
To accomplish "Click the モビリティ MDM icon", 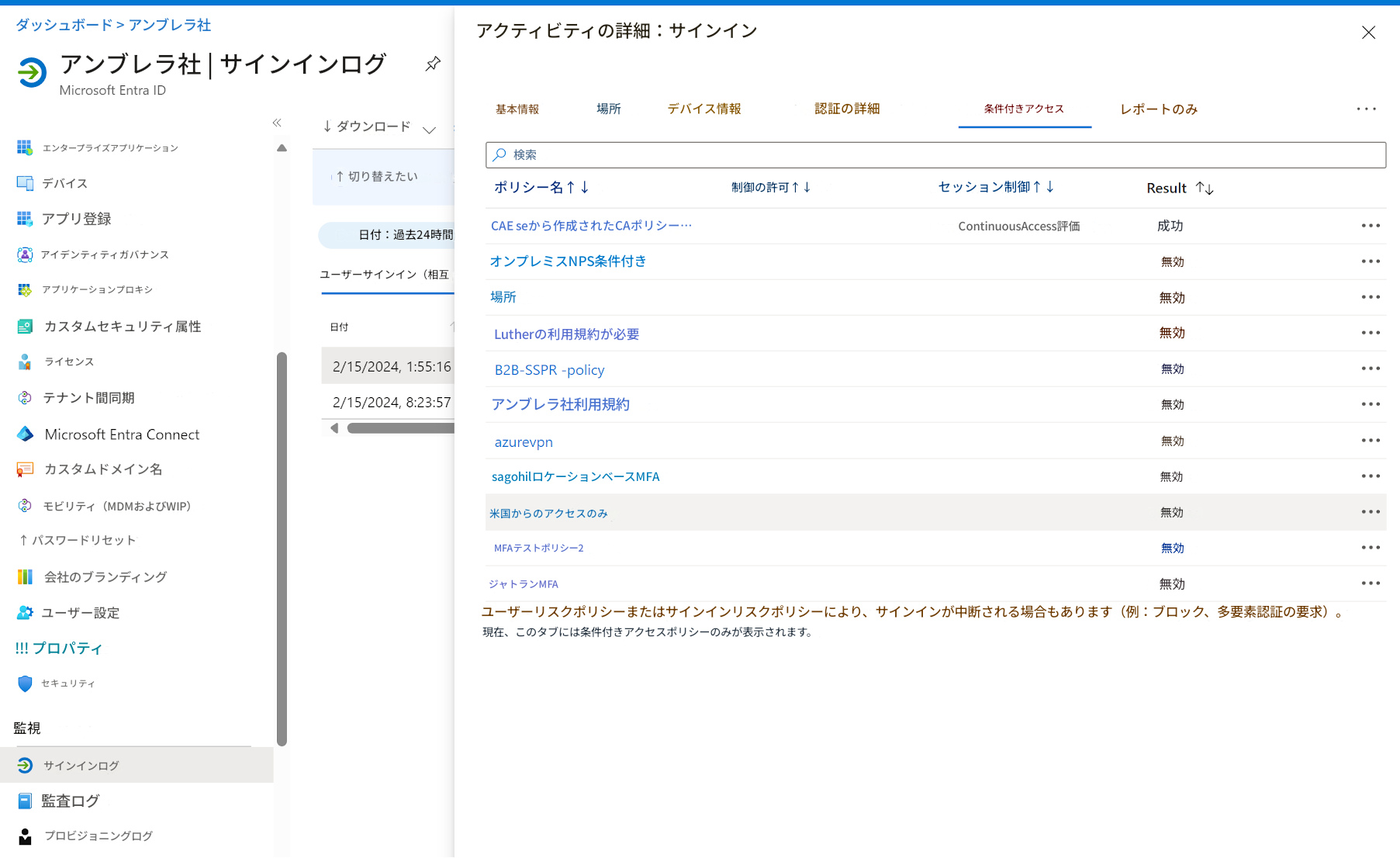I will point(25,506).
